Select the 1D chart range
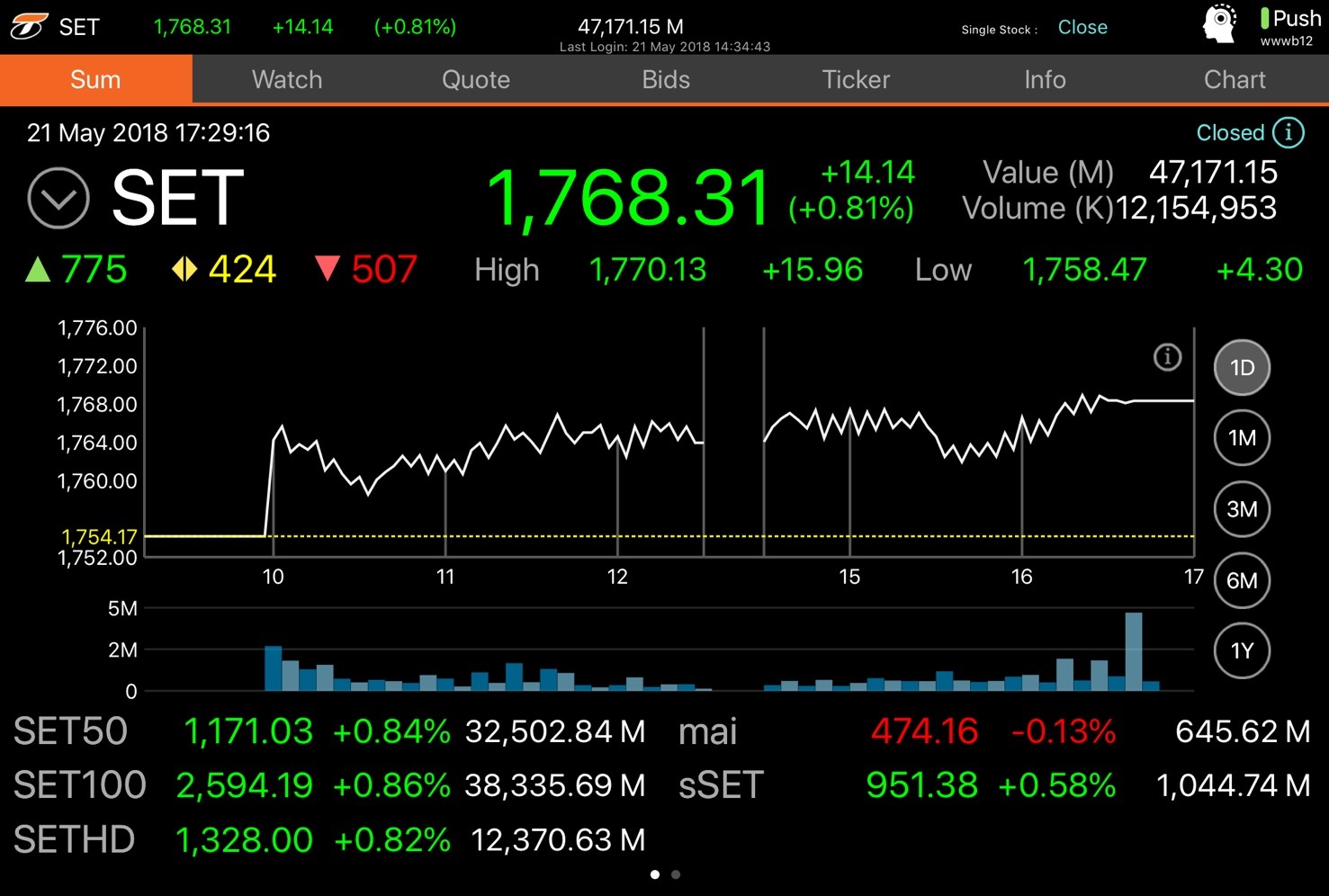 pos(1242,368)
